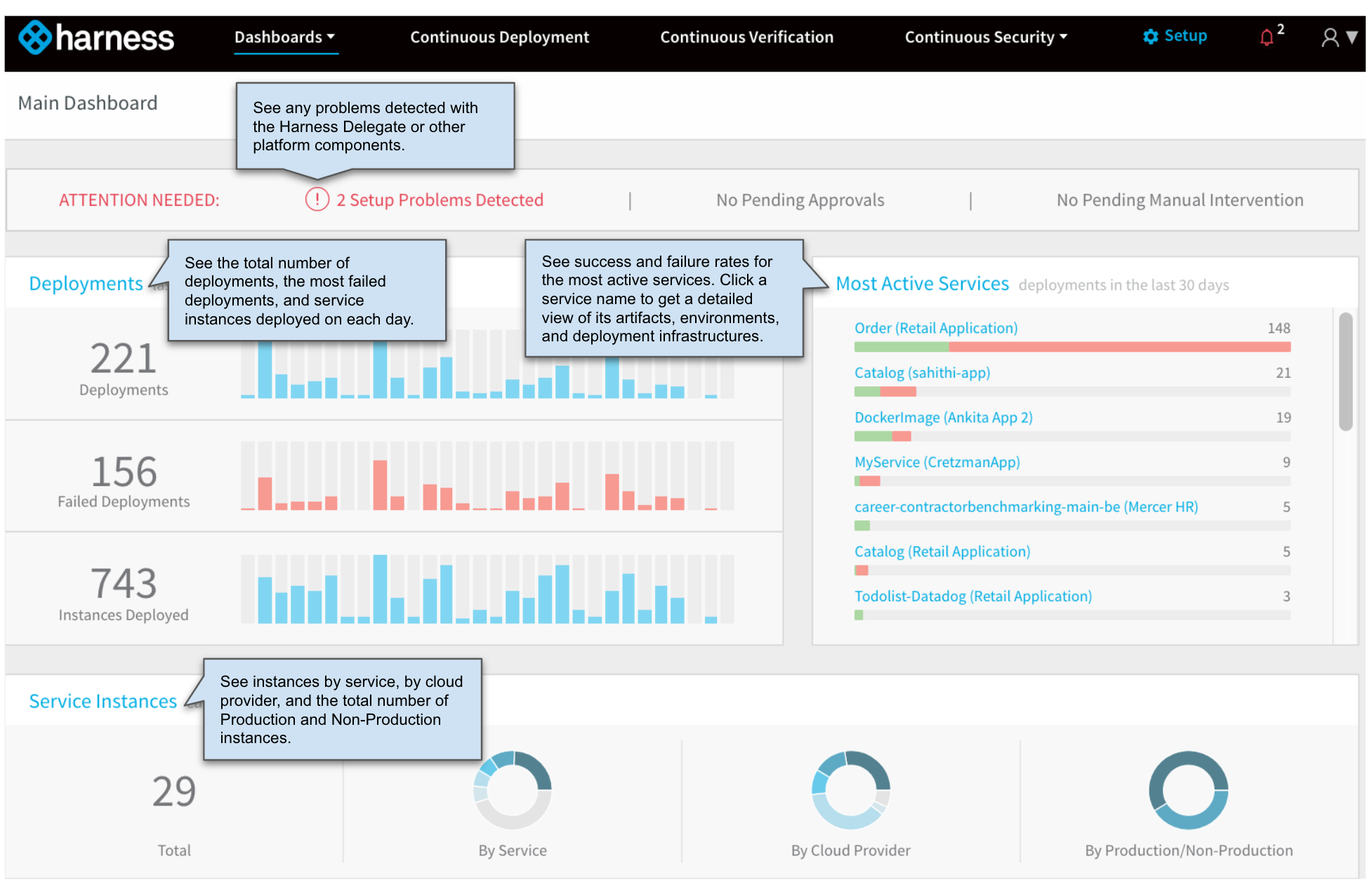This screenshot has height=892, width=1372.
Task: Click the Order service count 148
Action: (x=1279, y=328)
